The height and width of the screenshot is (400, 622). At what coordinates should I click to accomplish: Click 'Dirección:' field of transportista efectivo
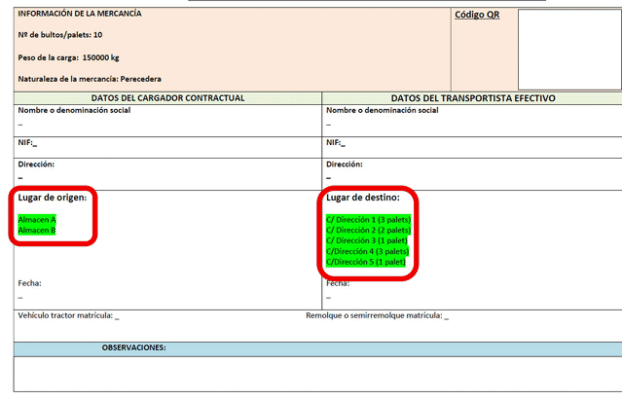[x=472, y=174]
